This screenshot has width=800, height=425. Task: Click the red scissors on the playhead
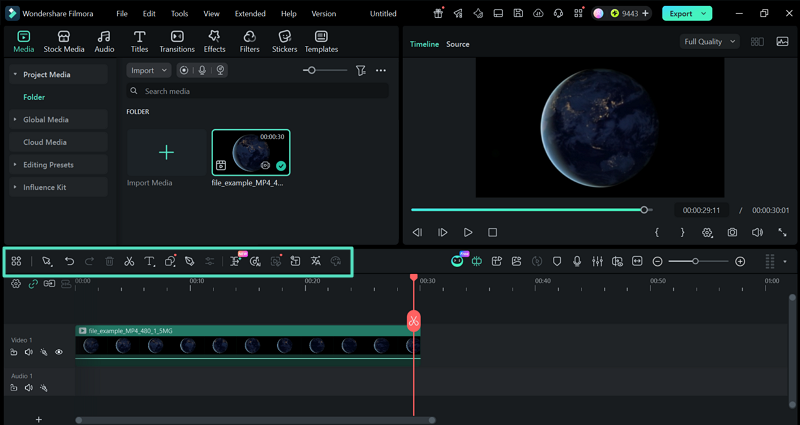[413, 321]
